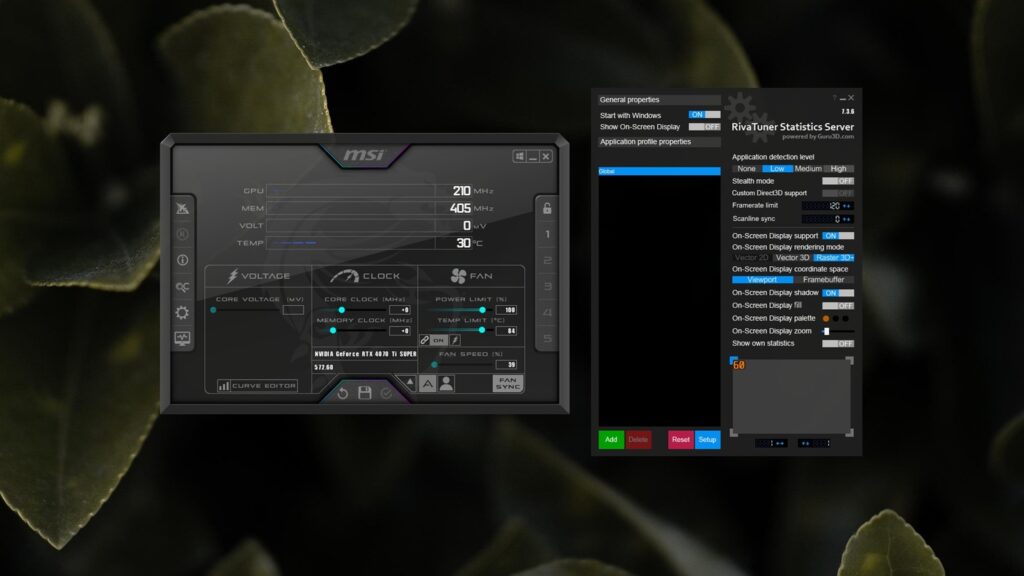This screenshot has height=576, width=1024.
Task: Toggle link between power and temp limit
Action: [424, 340]
